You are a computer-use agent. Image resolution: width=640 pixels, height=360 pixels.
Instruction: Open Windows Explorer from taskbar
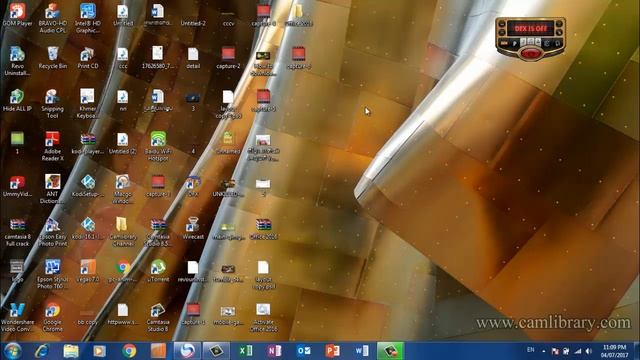pos(71,351)
